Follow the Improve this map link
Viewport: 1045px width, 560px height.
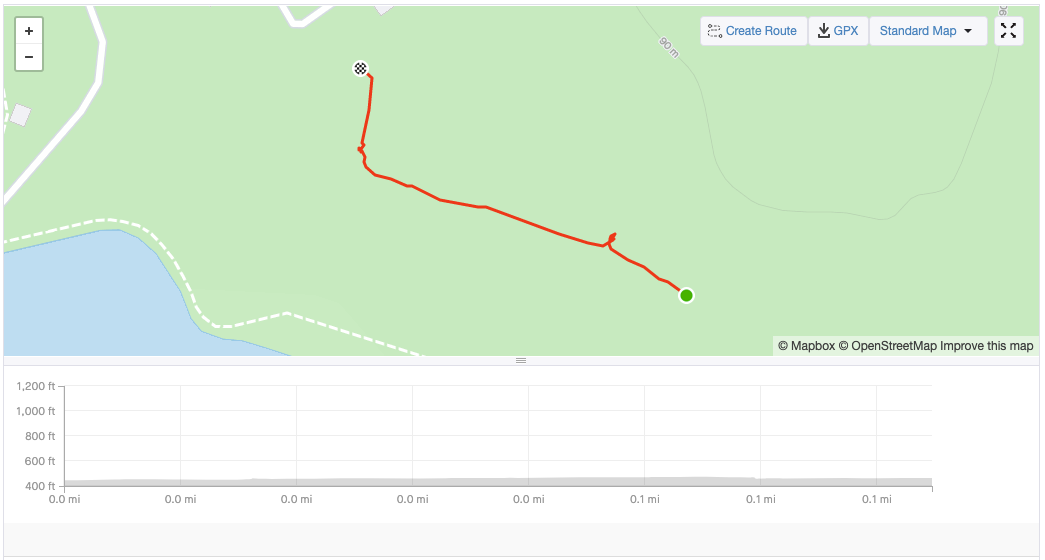coord(986,346)
